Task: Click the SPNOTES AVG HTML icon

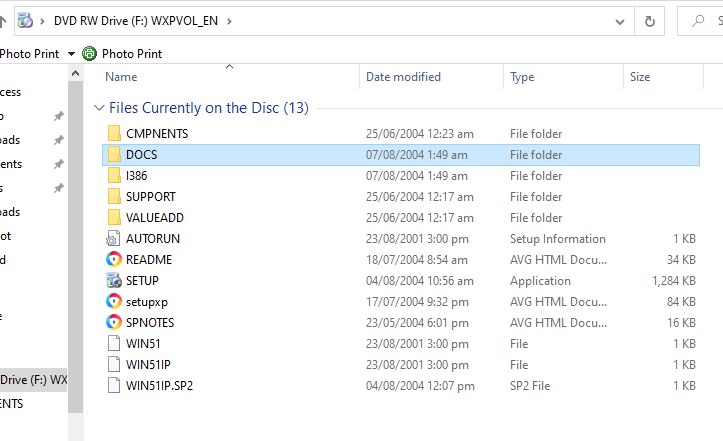Action: (113, 322)
